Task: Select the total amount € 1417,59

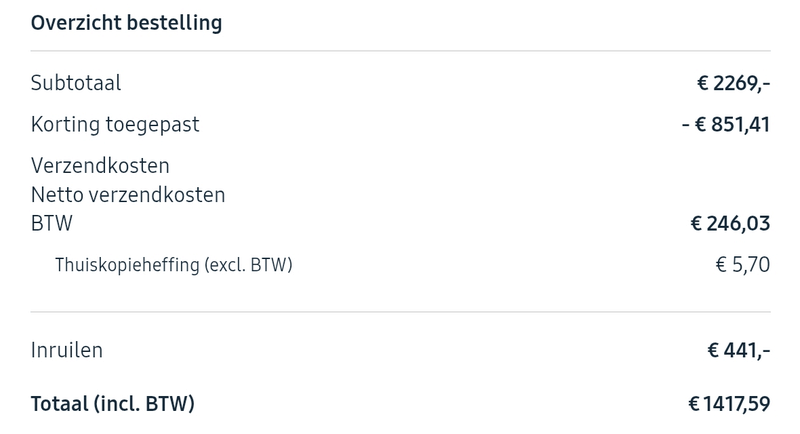Action: (x=729, y=404)
